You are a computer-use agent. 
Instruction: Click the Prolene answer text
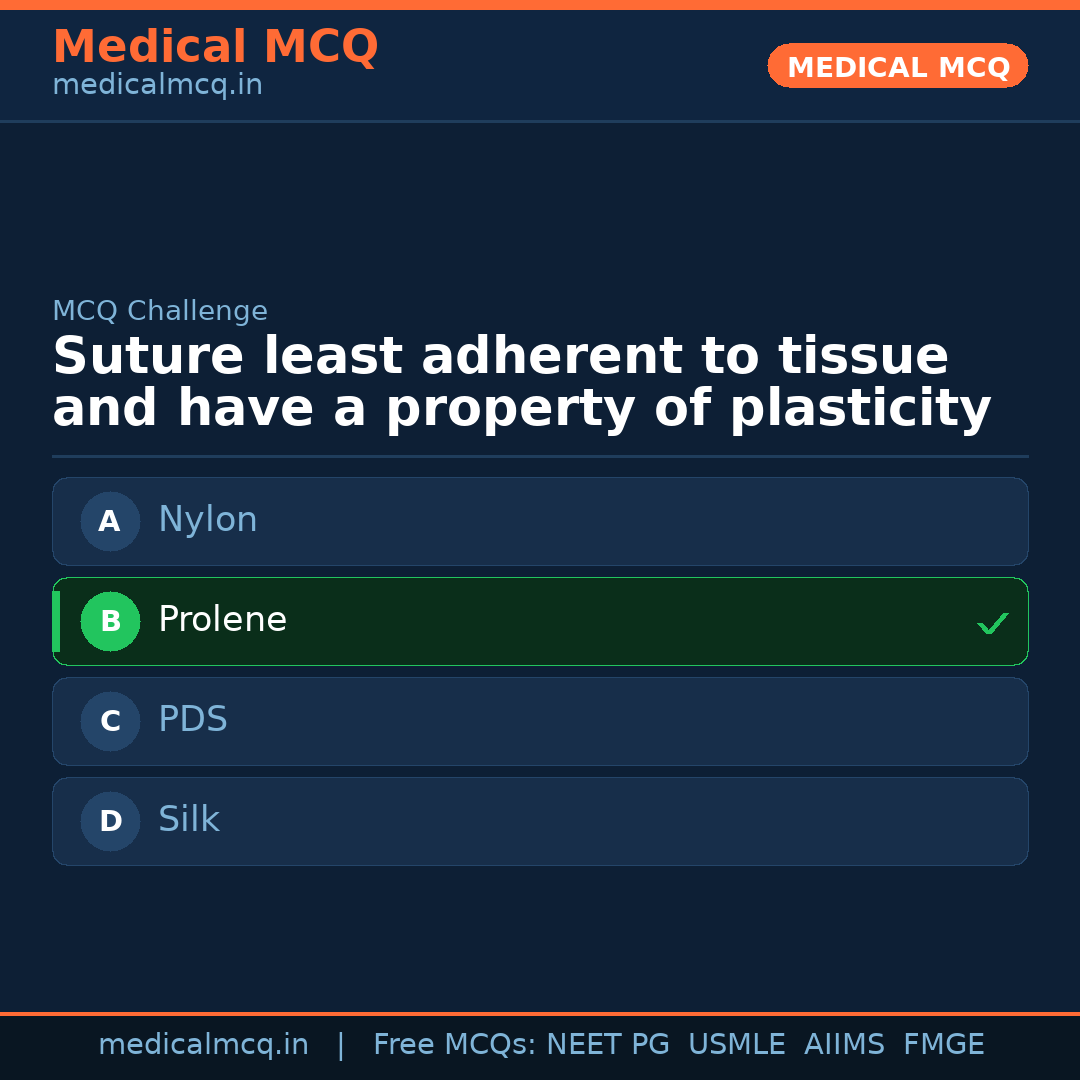click(222, 620)
